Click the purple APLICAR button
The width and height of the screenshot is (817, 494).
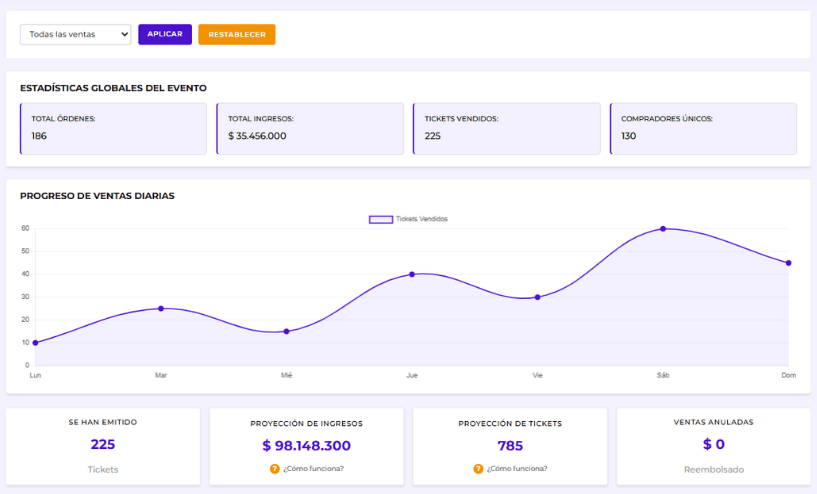tap(165, 34)
